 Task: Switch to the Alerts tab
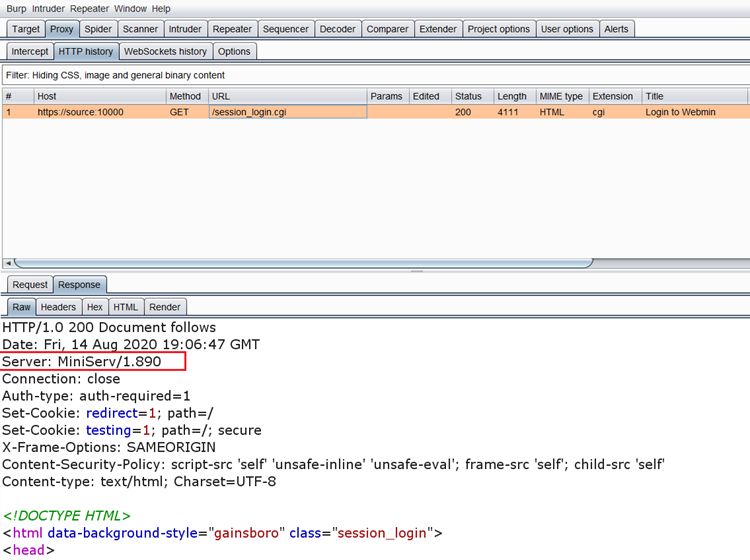pyautogui.click(x=616, y=29)
